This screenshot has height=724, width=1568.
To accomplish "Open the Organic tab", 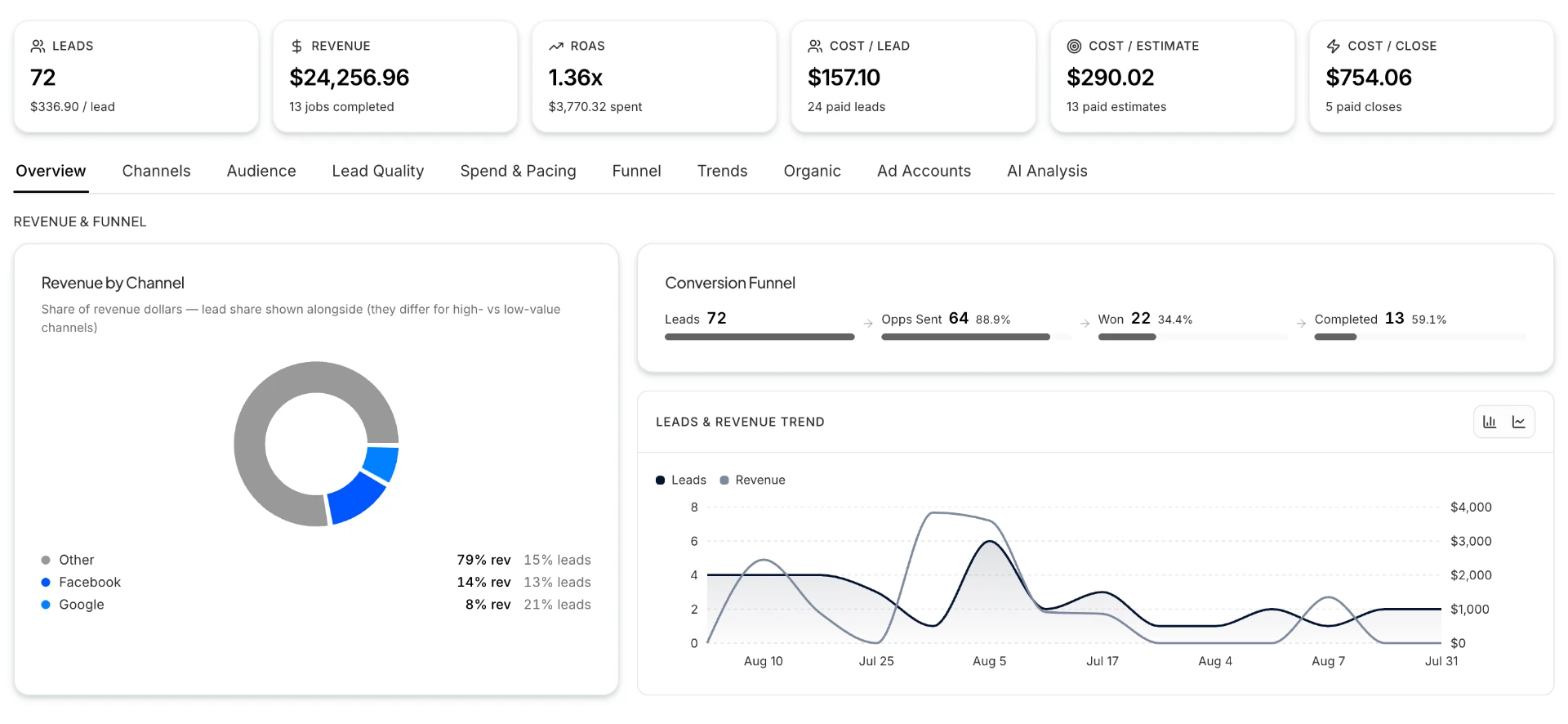I will pos(812,171).
